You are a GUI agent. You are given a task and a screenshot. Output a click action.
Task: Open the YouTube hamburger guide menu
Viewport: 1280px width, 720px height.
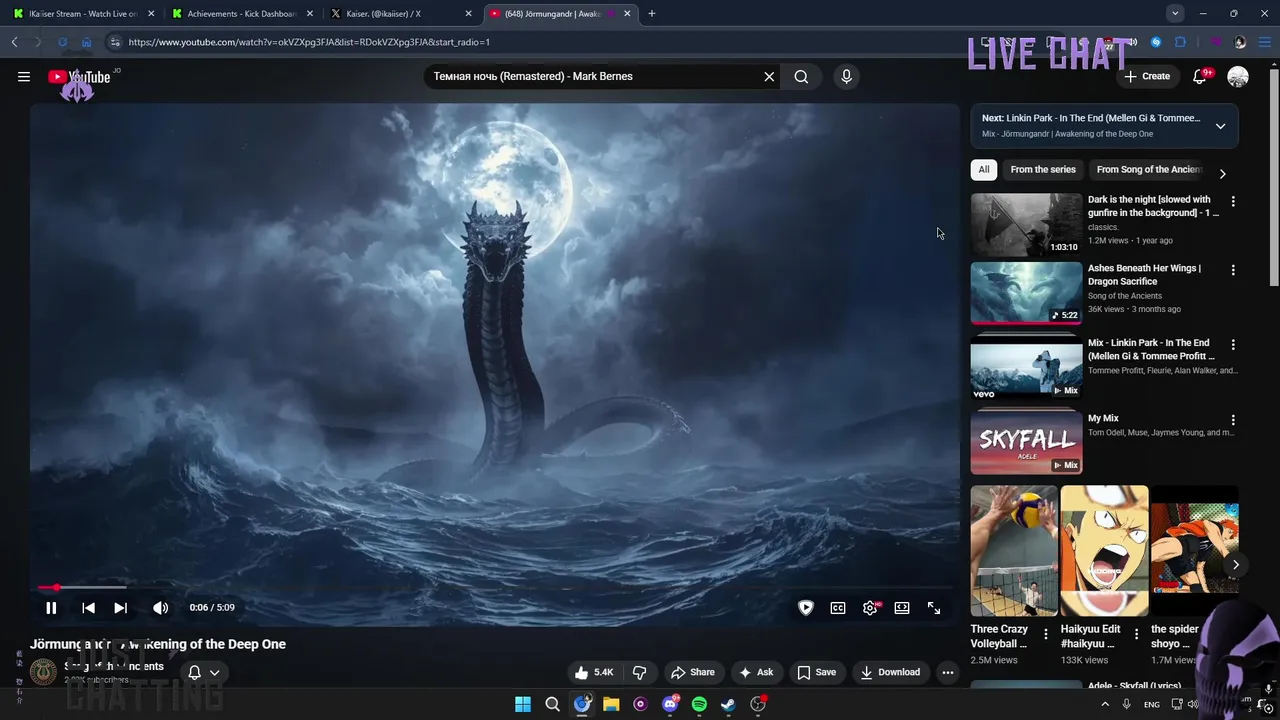point(24,77)
